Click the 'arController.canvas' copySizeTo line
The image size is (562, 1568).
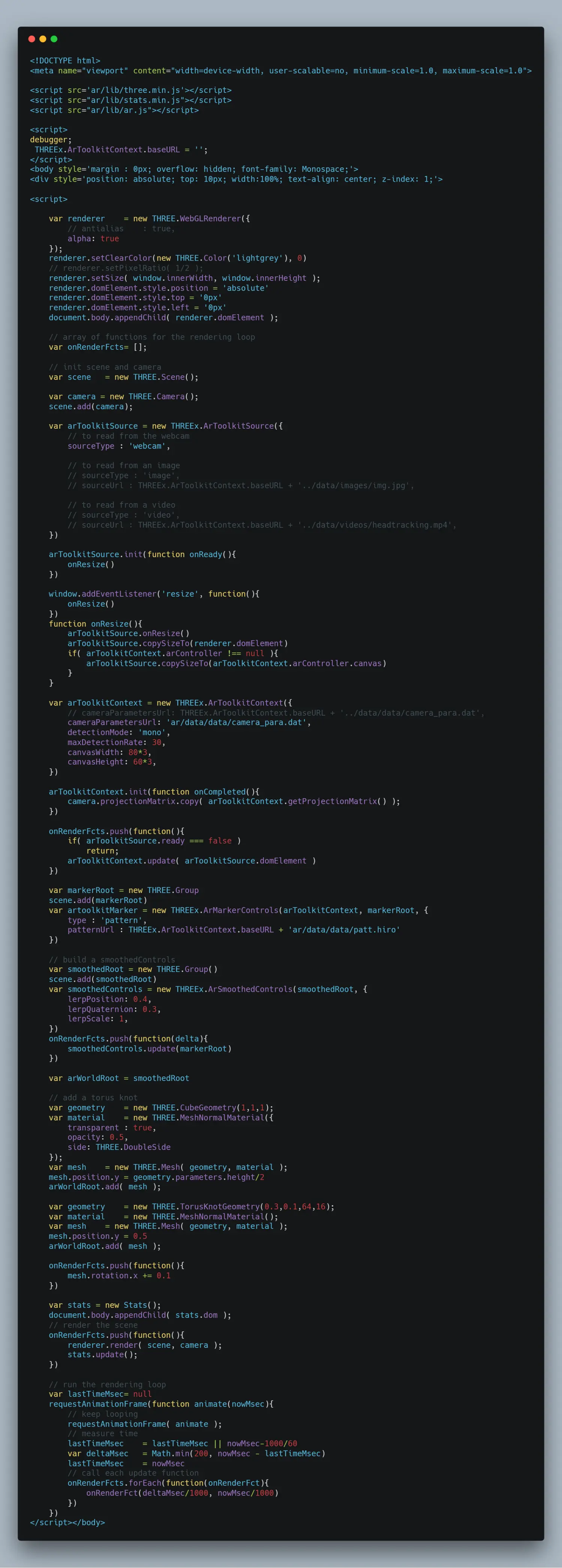point(236,663)
